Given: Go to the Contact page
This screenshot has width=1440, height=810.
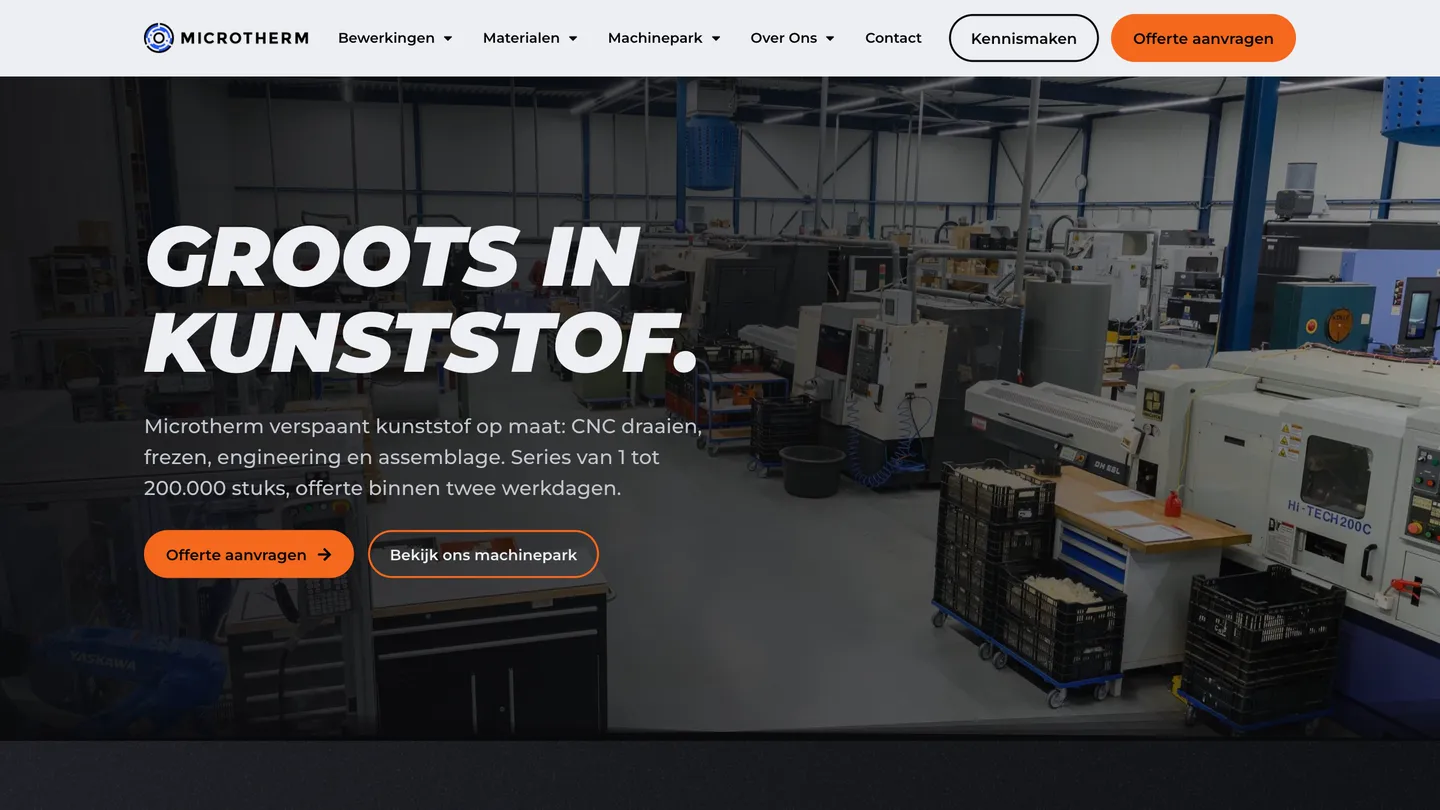Looking at the screenshot, I should pyautogui.click(x=893, y=38).
